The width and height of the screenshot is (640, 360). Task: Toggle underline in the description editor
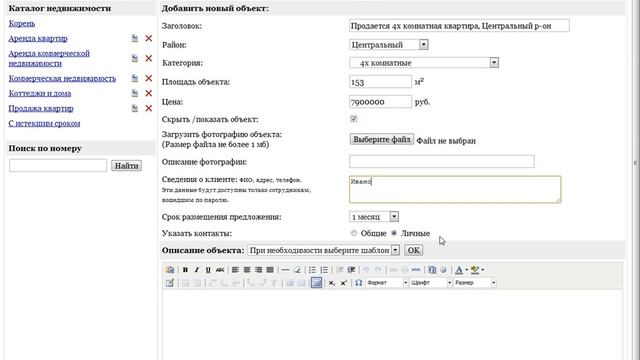pos(208,270)
